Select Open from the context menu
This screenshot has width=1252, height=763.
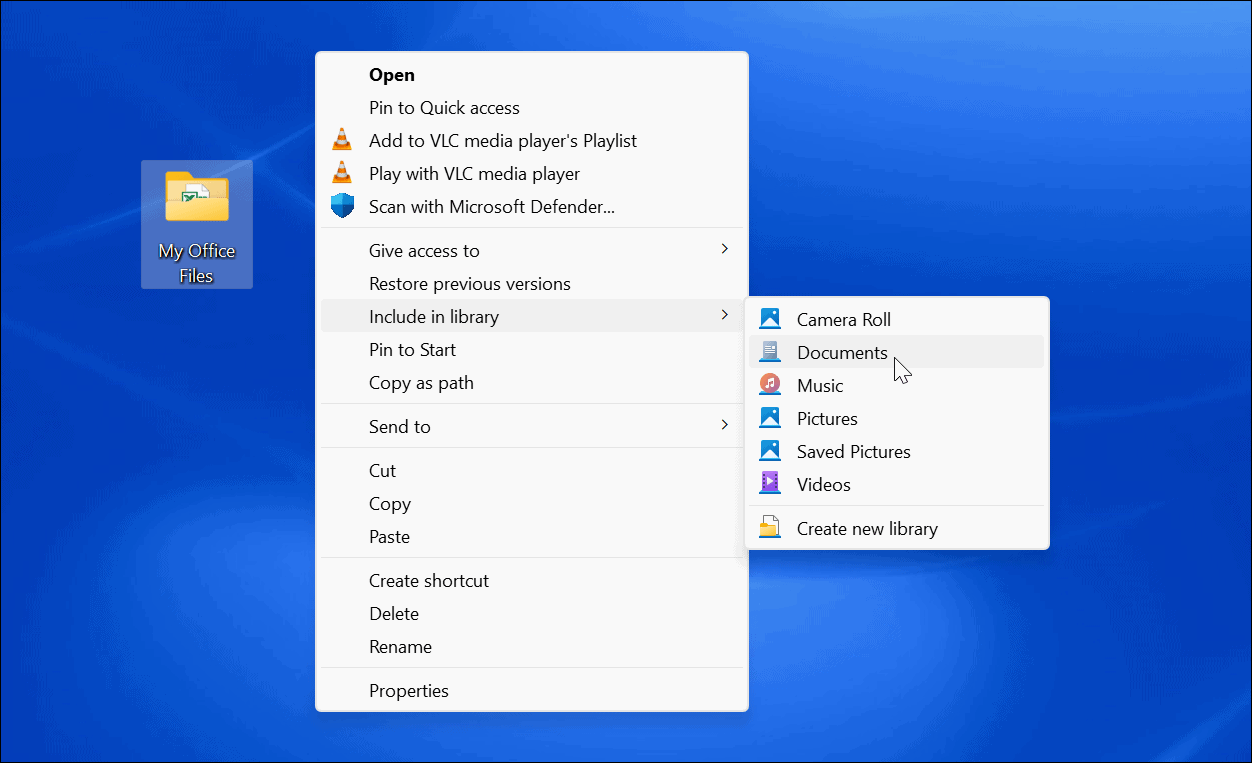391,74
